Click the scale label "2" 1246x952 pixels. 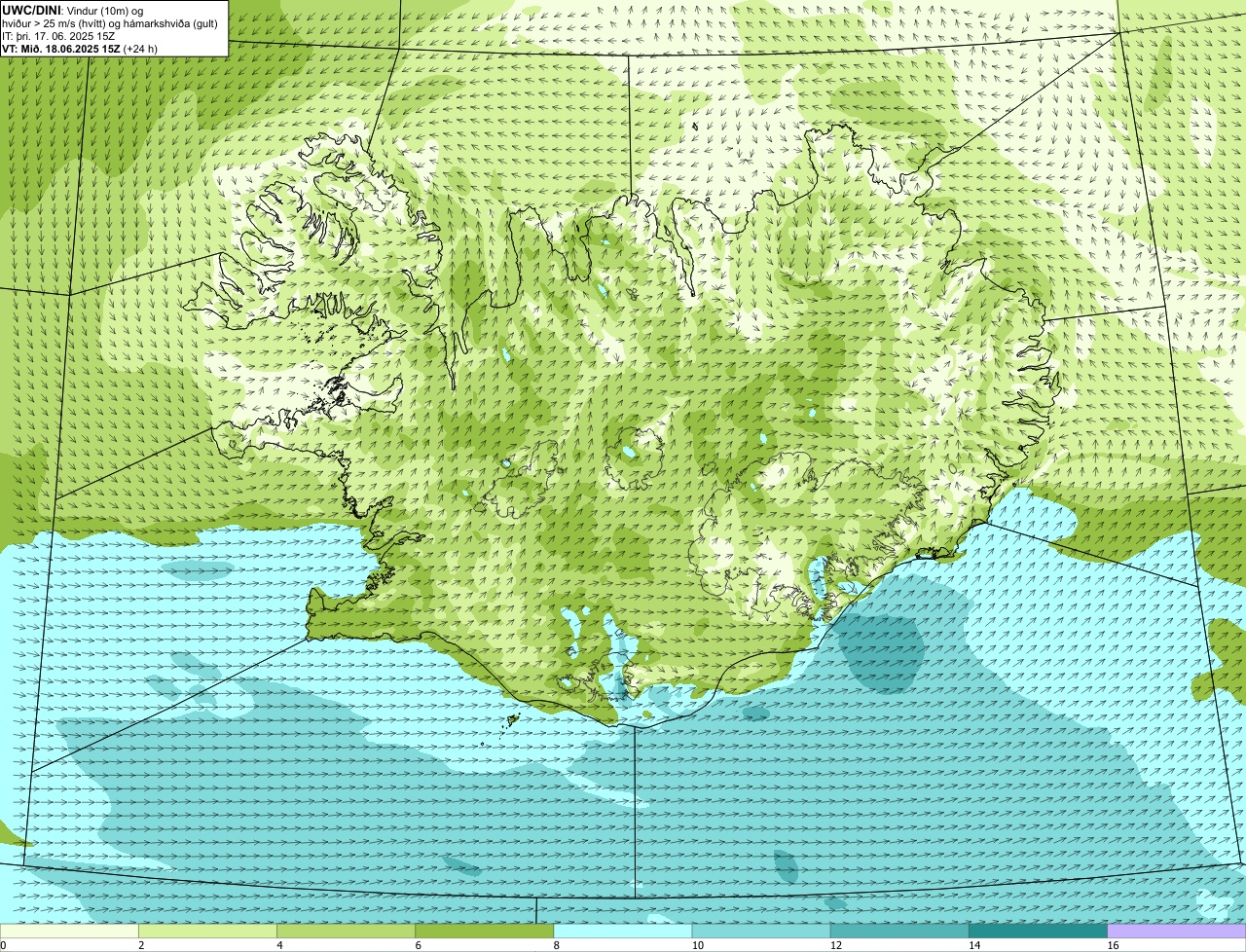141,945
